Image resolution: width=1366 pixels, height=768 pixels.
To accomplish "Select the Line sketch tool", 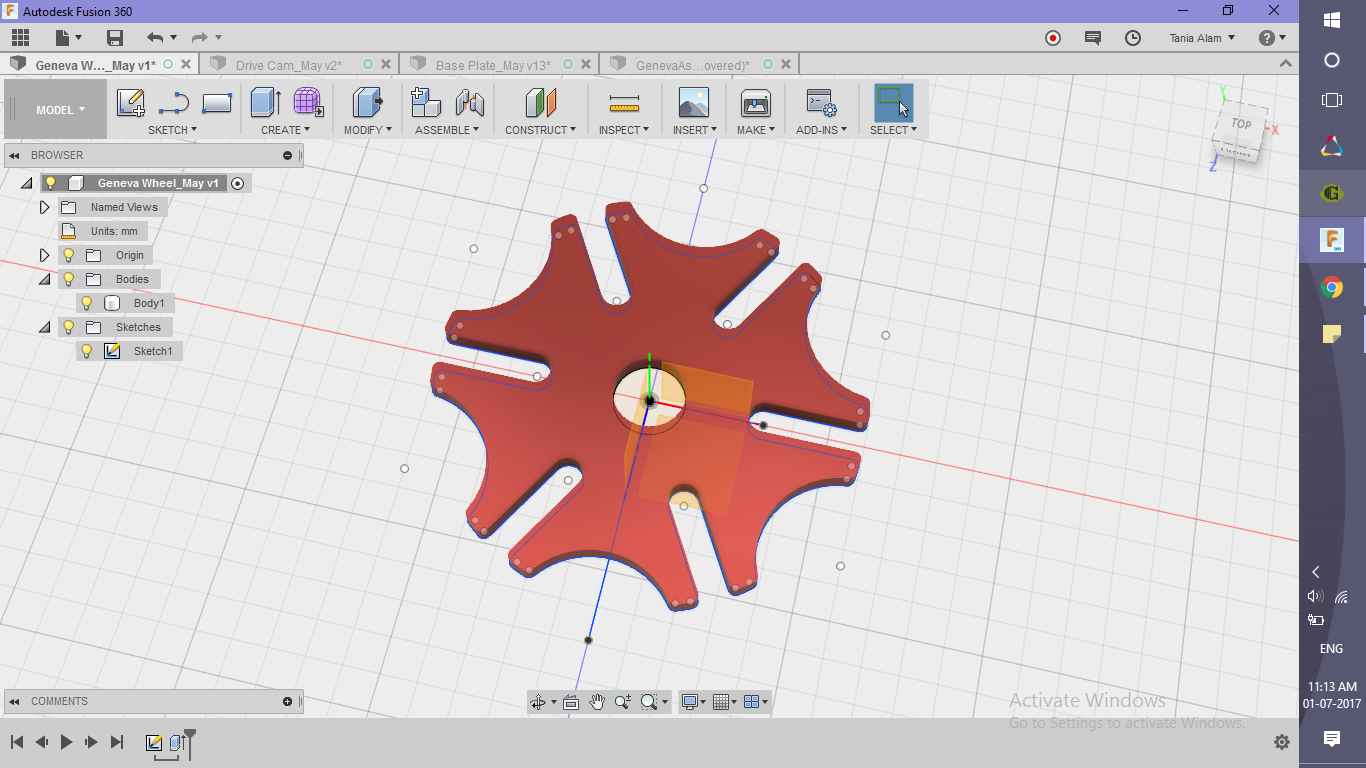I will pos(174,102).
